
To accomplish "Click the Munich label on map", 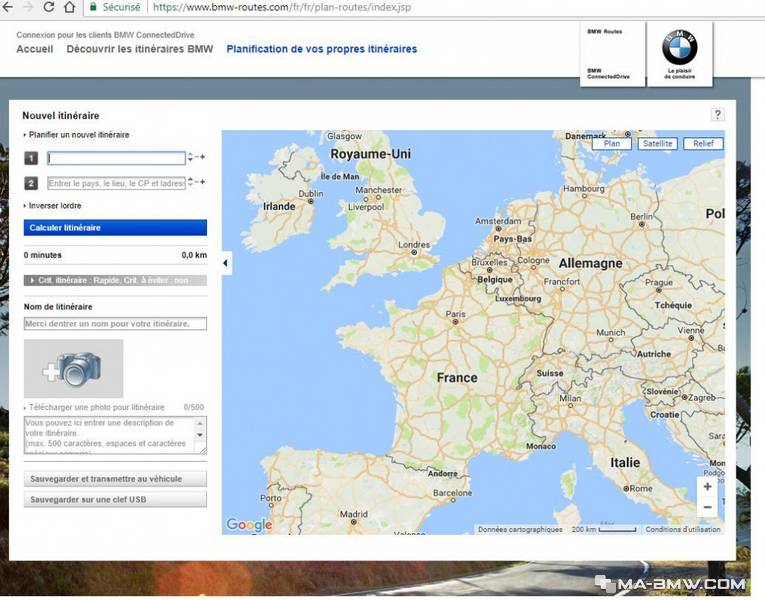I will 610,332.
